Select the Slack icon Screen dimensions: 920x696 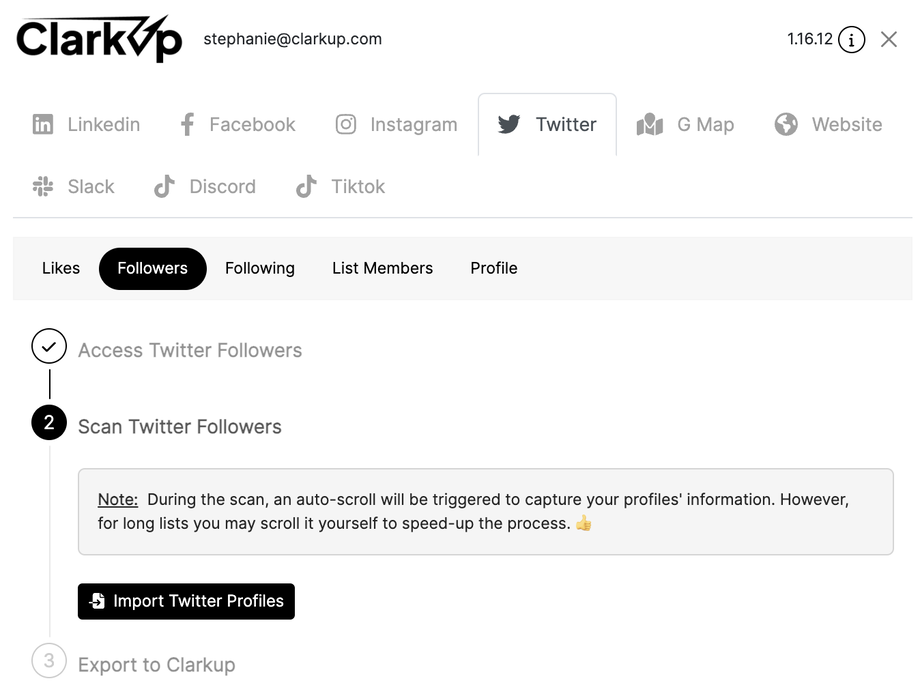(43, 187)
